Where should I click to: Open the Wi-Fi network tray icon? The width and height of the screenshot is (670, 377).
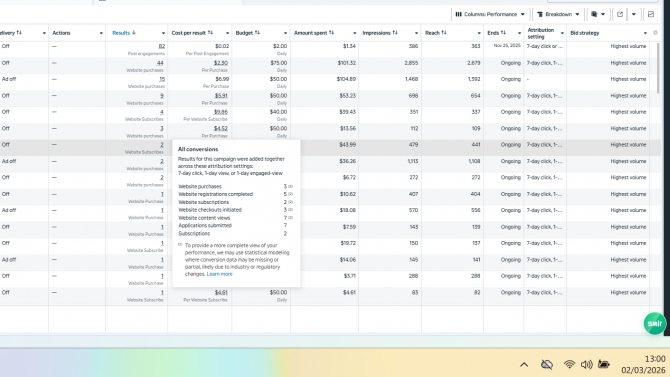click(x=569, y=365)
